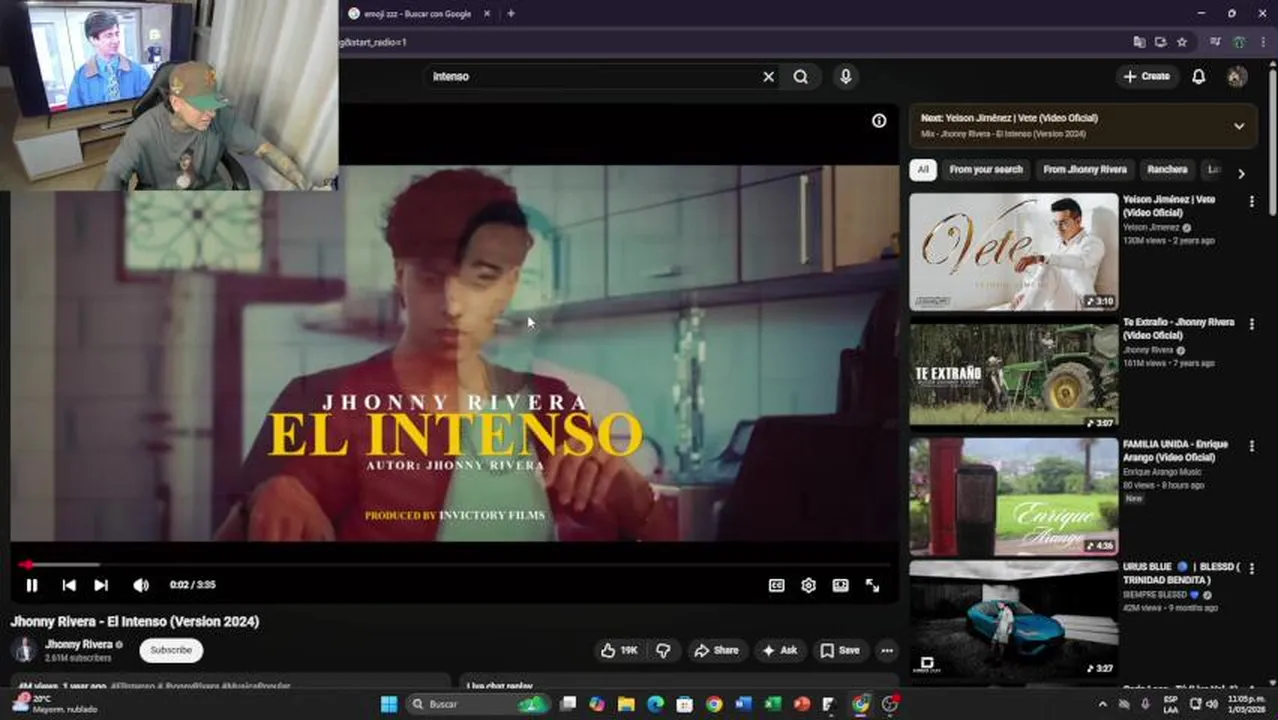Show more filter chips with right arrow
The width and height of the screenshot is (1278, 720).
coord(1241,173)
